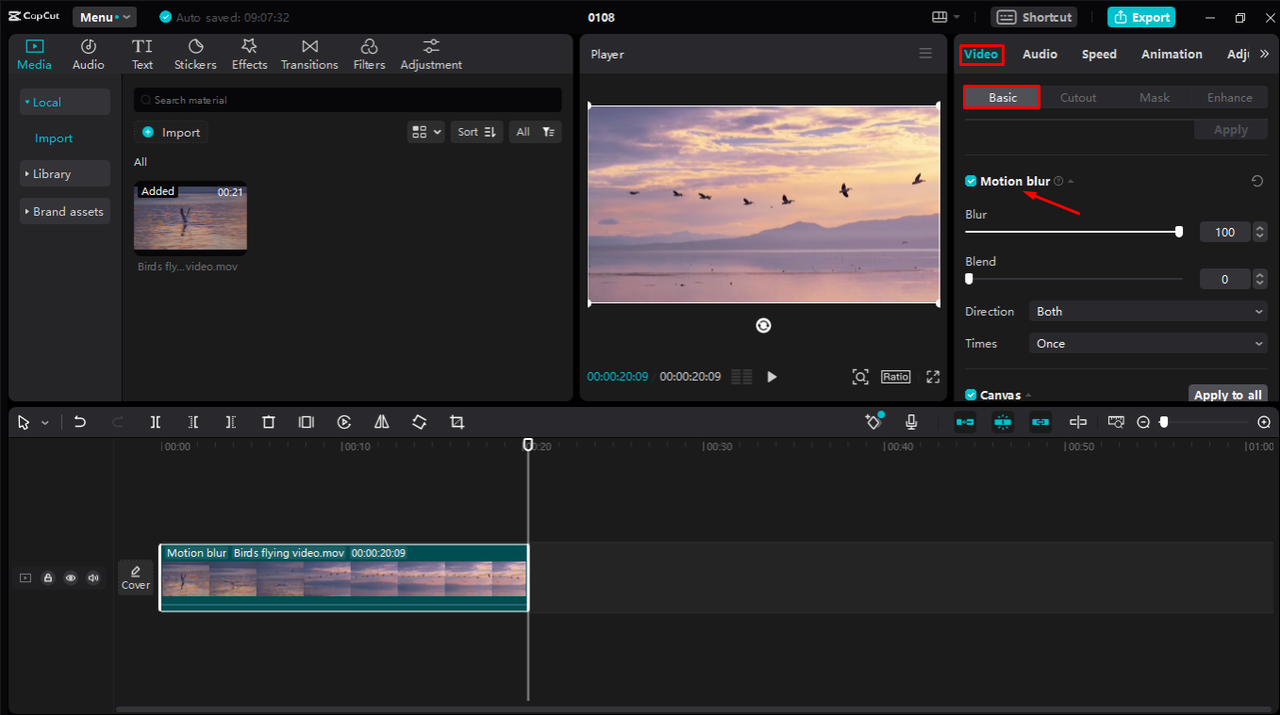Click the rotate handle below preview

point(764,325)
